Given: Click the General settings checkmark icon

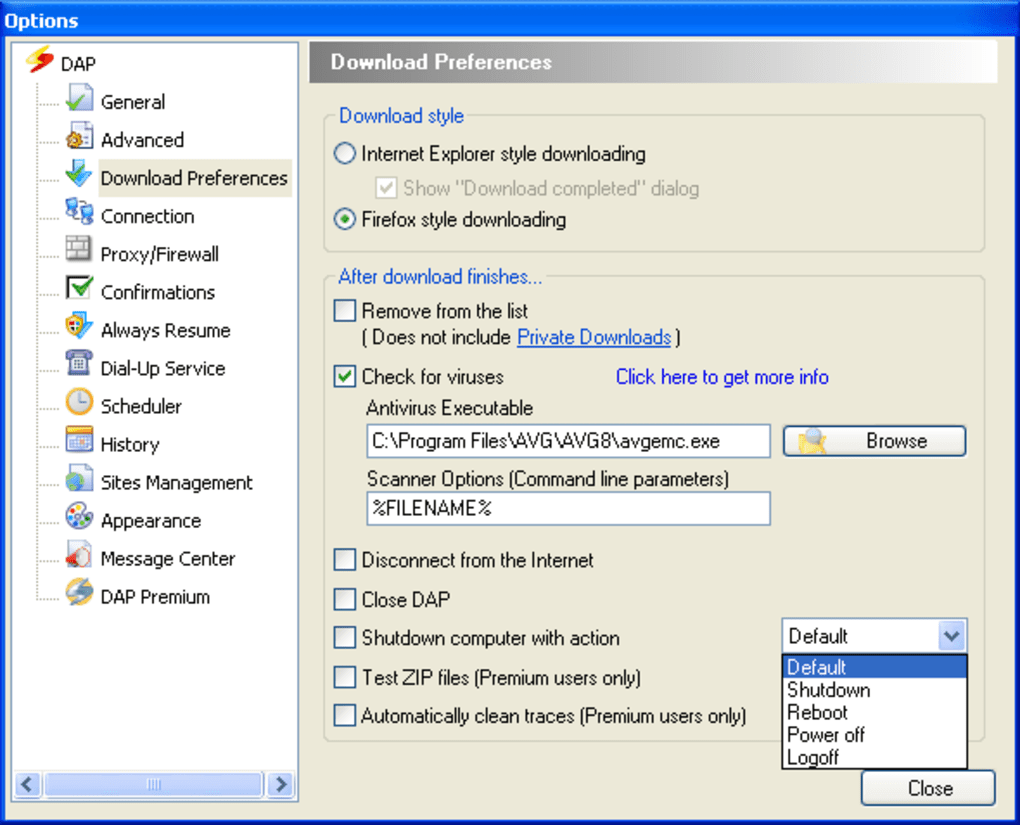Looking at the screenshot, I should coord(79,101).
